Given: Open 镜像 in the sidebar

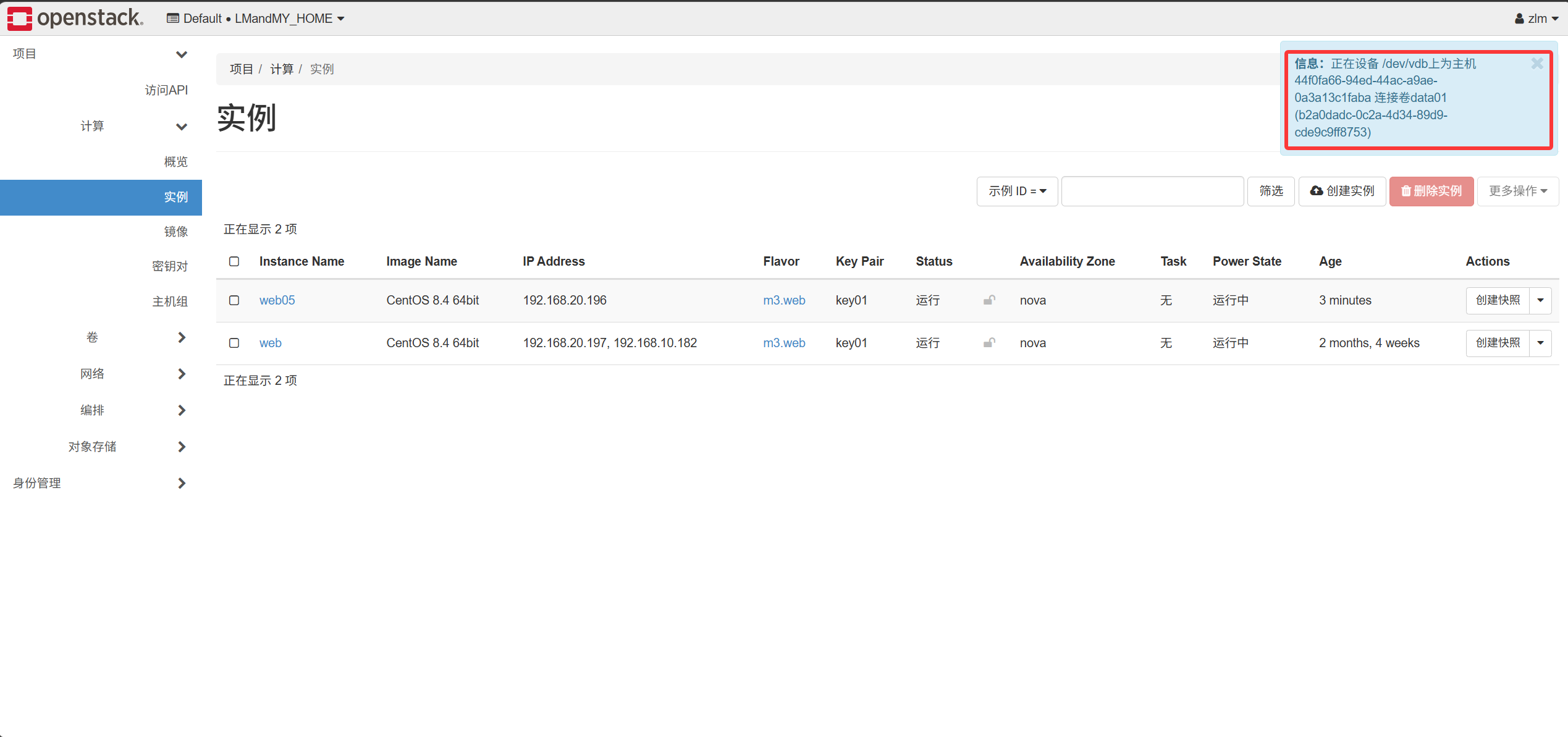Looking at the screenshot, I should [175, 232].
